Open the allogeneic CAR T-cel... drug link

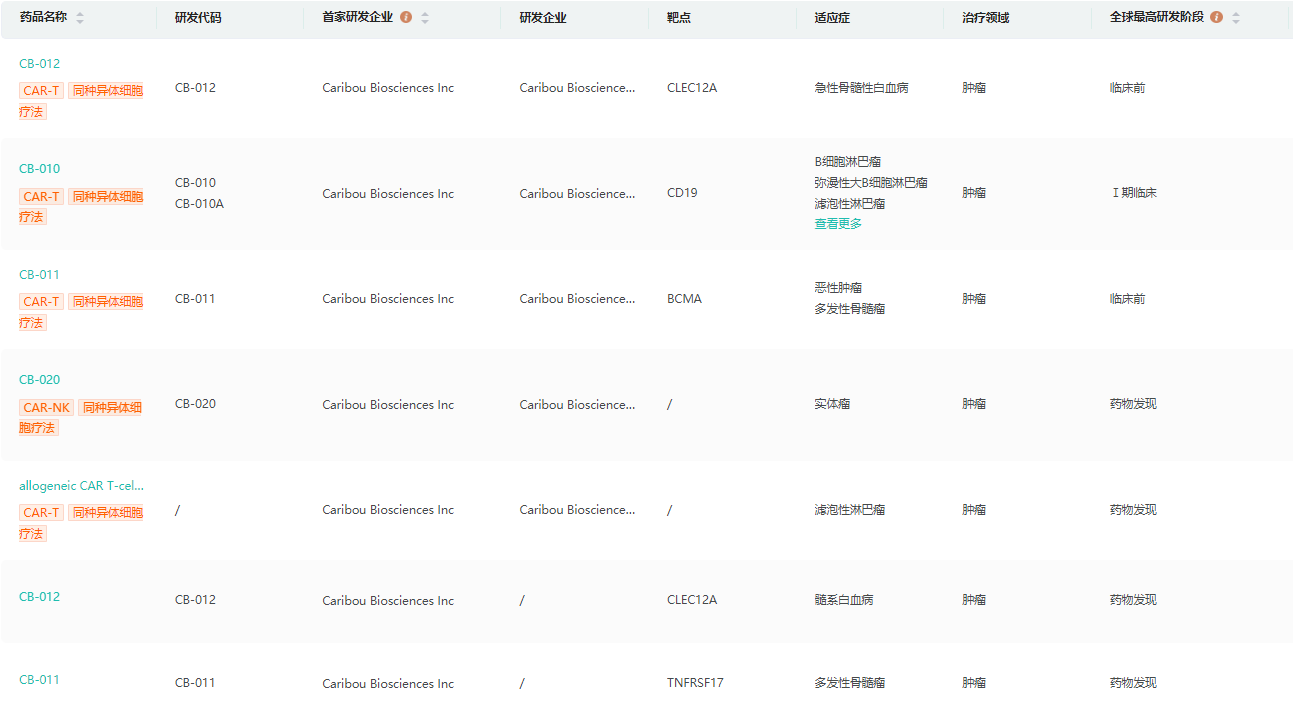click(82, 486)
